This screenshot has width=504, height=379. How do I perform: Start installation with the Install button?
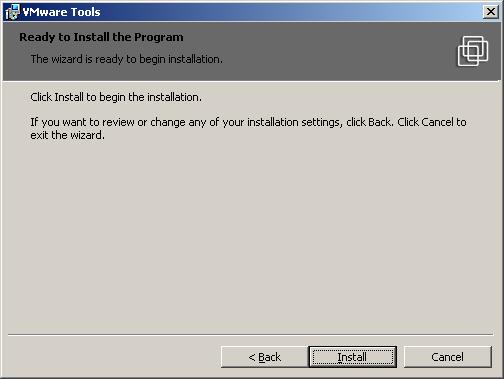click(x=353, y=357)
